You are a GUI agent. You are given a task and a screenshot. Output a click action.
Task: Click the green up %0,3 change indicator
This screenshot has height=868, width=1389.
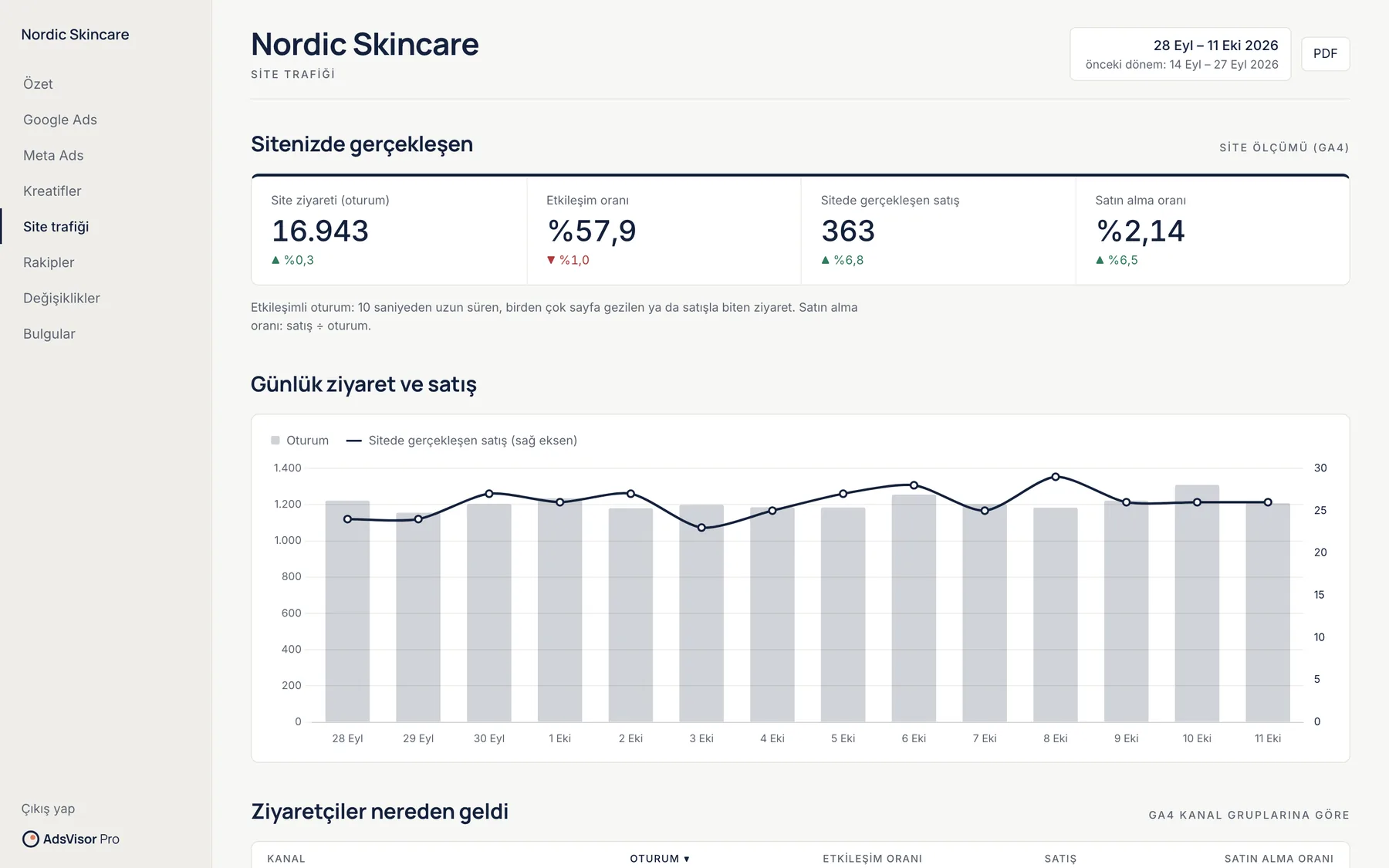coord(292,260)
